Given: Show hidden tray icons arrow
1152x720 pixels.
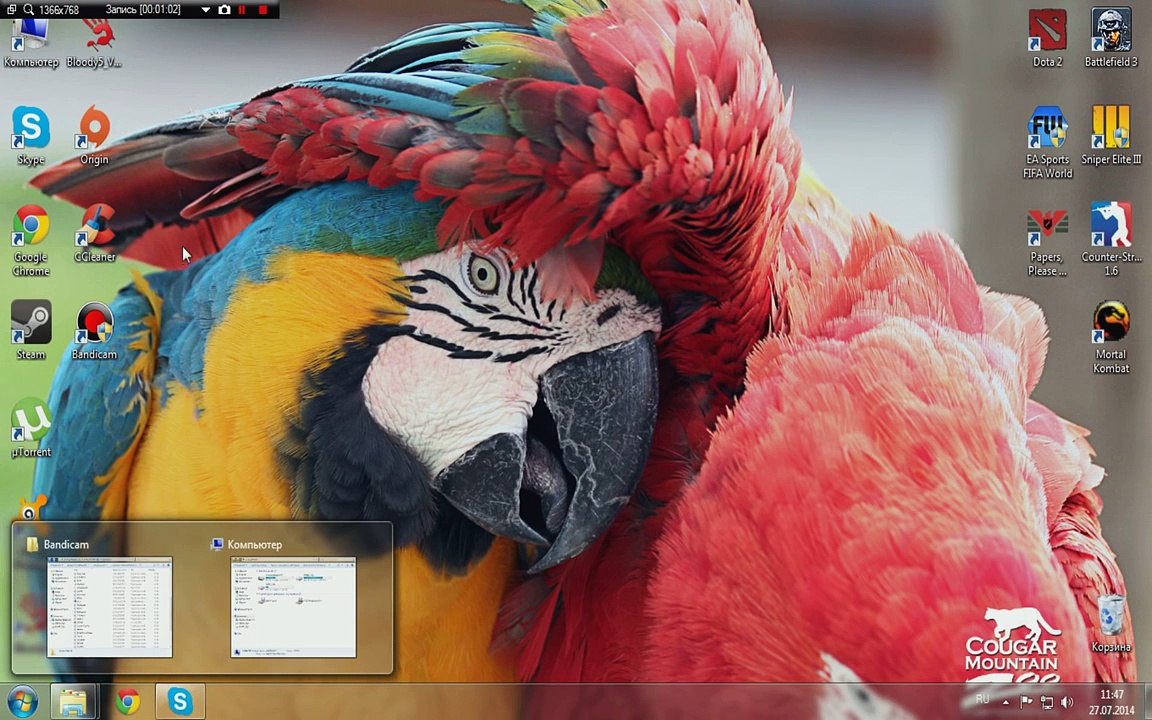Looking at the screenshot, I should (1006, 703).
